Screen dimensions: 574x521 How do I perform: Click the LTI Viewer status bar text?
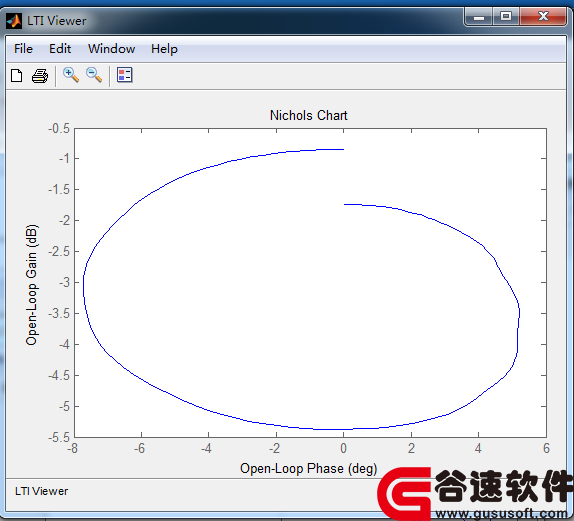click(x=41, y=491)
